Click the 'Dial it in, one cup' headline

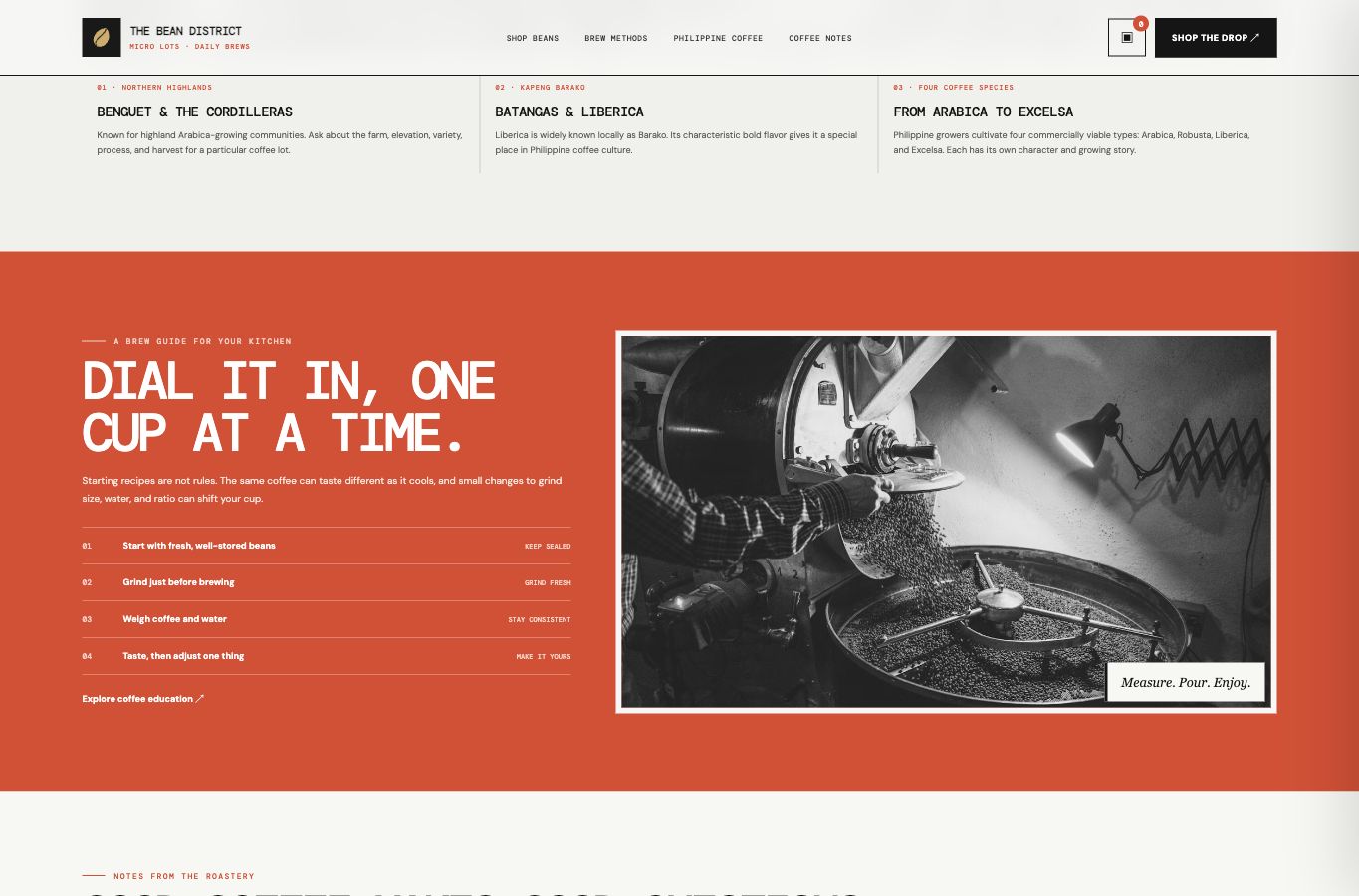pos(289,407)
